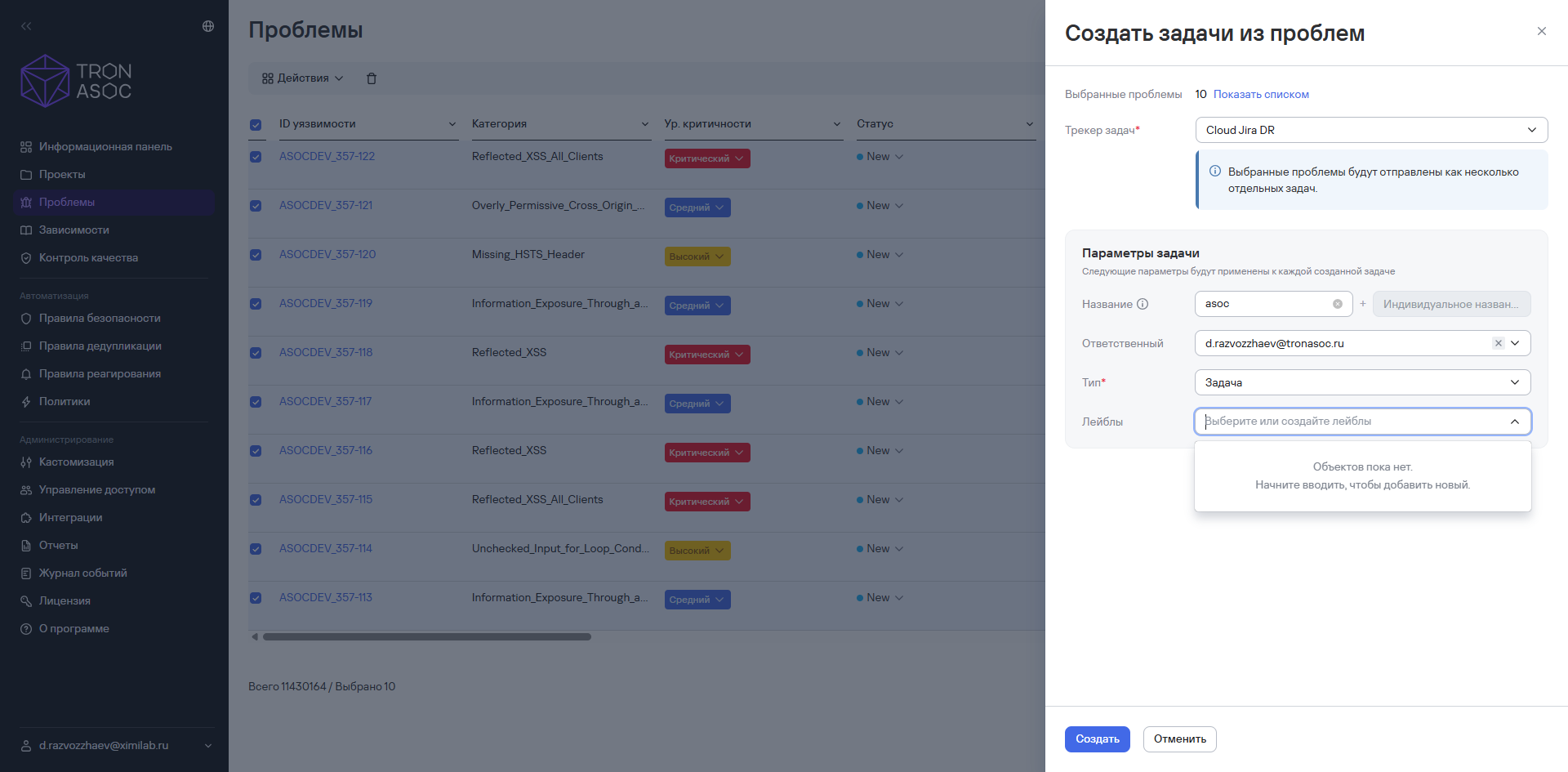Change New status of ASOCDEV_357-121
This screenshot has height=772, width=1568.
pyautogui.click(x=880, y=206)
